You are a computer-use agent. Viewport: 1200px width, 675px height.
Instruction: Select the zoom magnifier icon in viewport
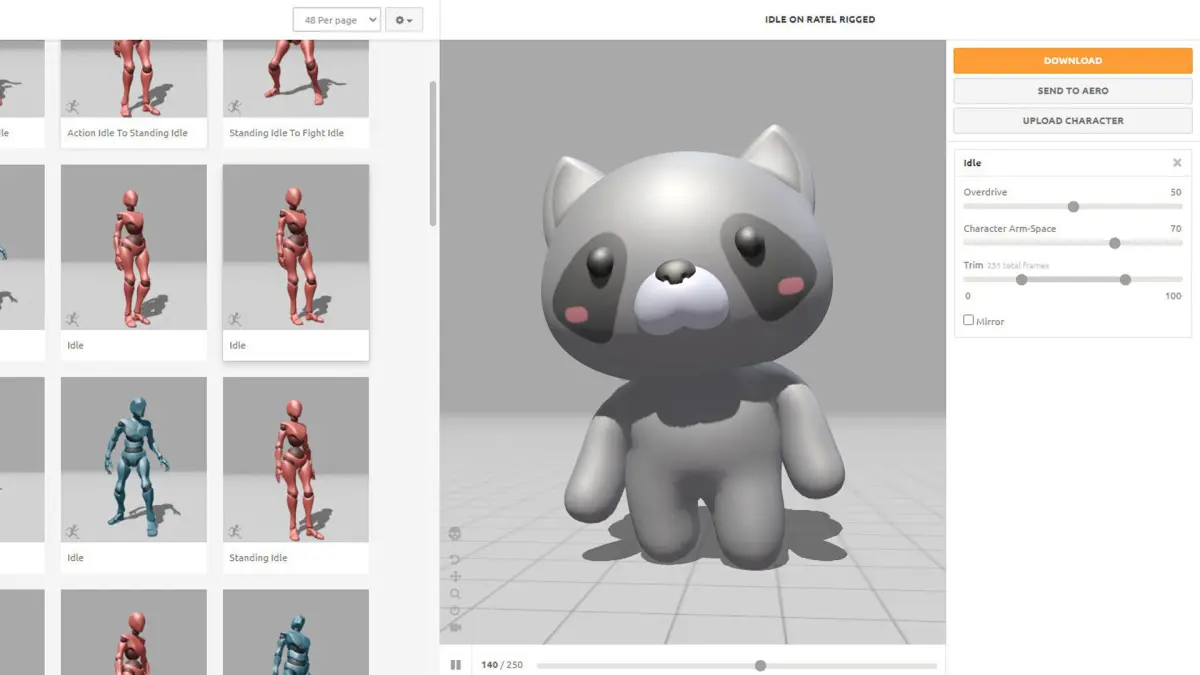click(x=455, y=594)
